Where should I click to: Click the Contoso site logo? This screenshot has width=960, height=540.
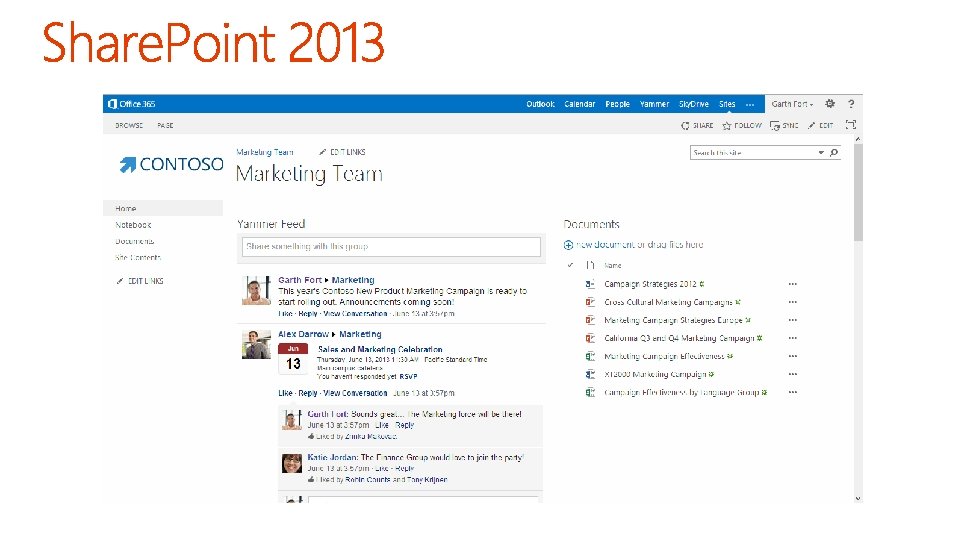tap(171, 164)
